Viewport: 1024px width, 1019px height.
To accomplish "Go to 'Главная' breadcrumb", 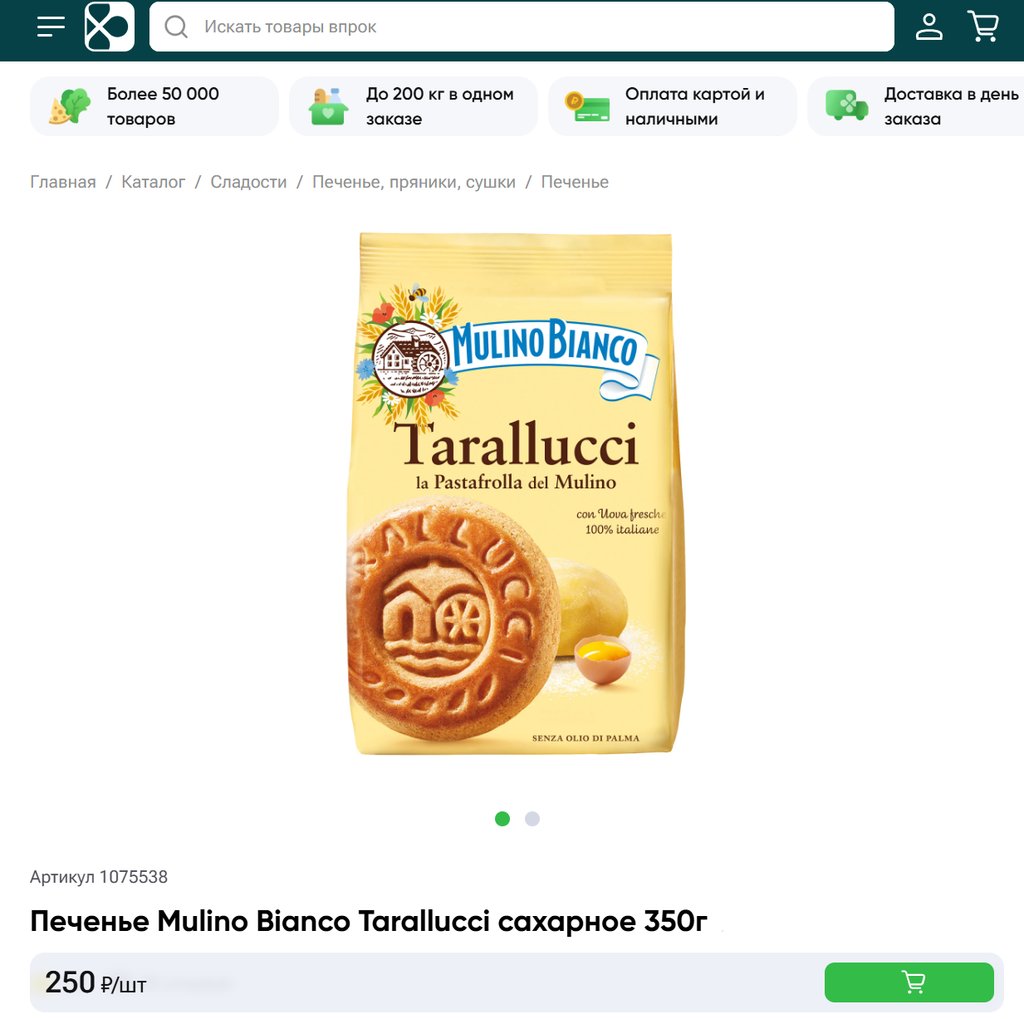I will click(63, 182).
